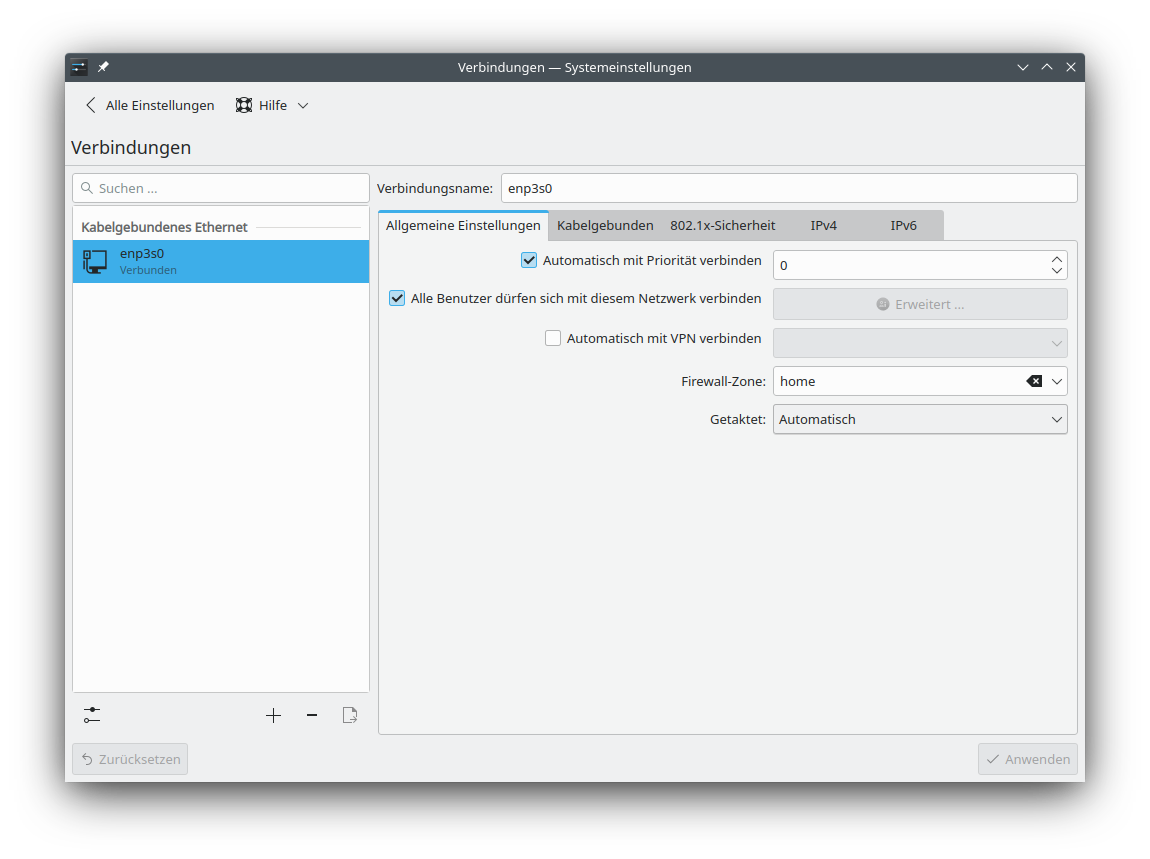Uncheck Automatisch mit Priorität verbinden
This screenshot has height=859, width=1150.
pyautogui.click(x=530, y=260)
